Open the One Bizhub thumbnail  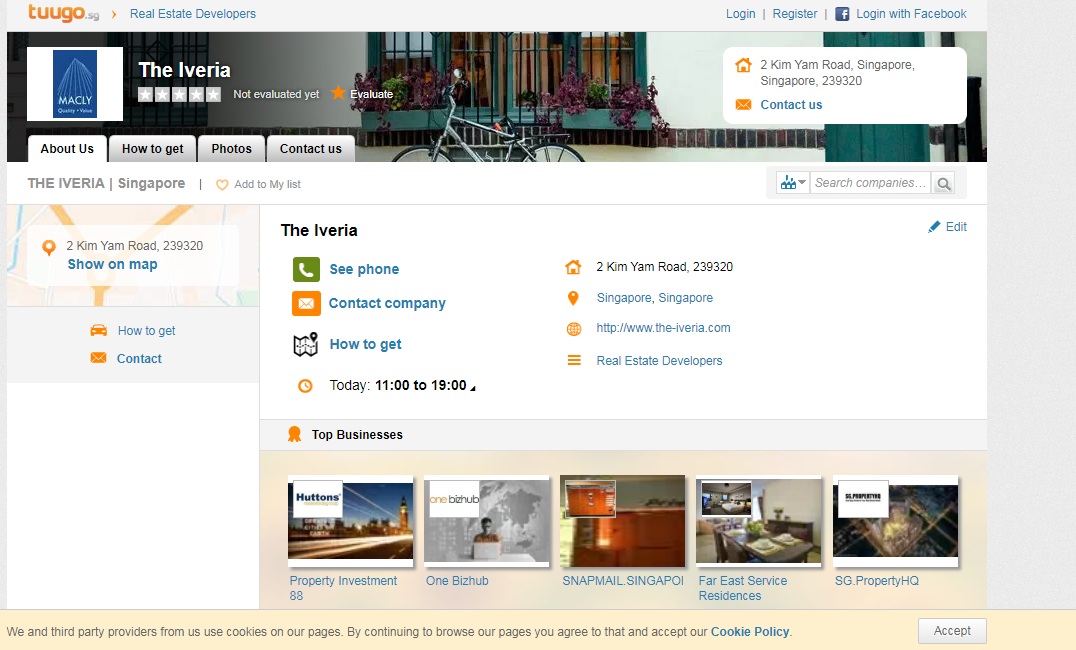click(487, 520)
